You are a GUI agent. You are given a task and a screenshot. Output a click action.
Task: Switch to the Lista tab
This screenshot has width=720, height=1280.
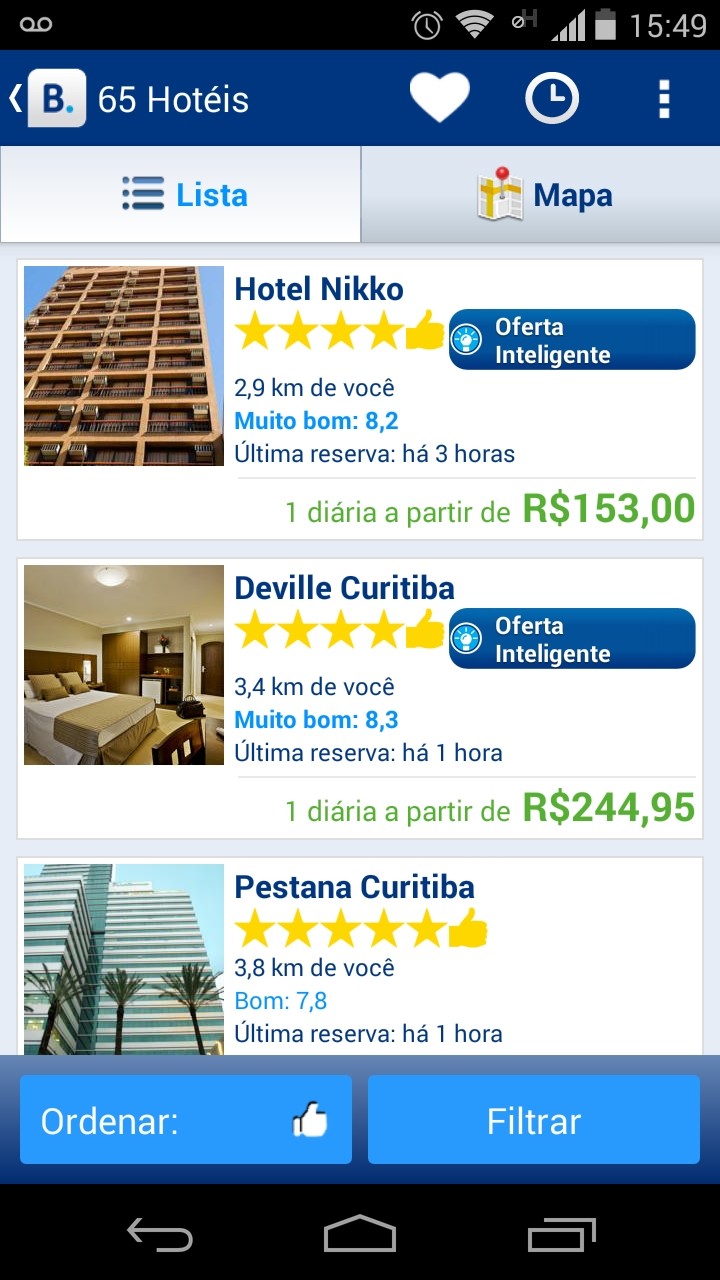pyautogui.click(x=181, y=195)
